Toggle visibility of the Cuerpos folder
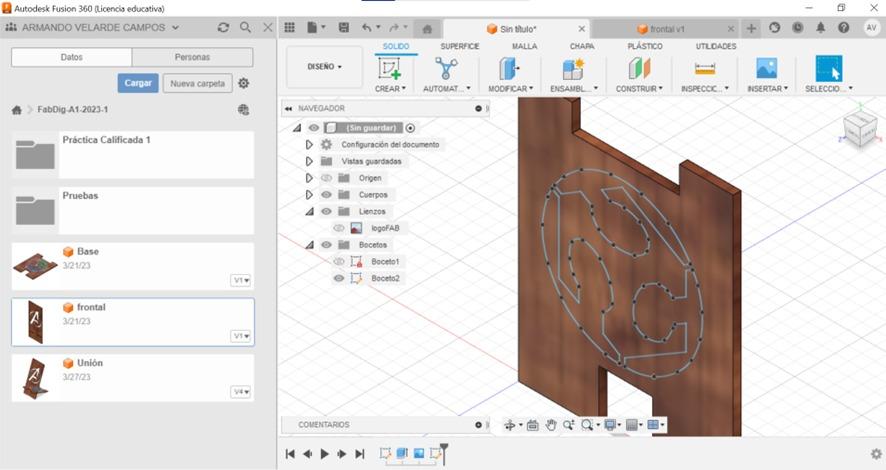Image resolution: width=886 pixels, height=470 pixels. [327, 194]
